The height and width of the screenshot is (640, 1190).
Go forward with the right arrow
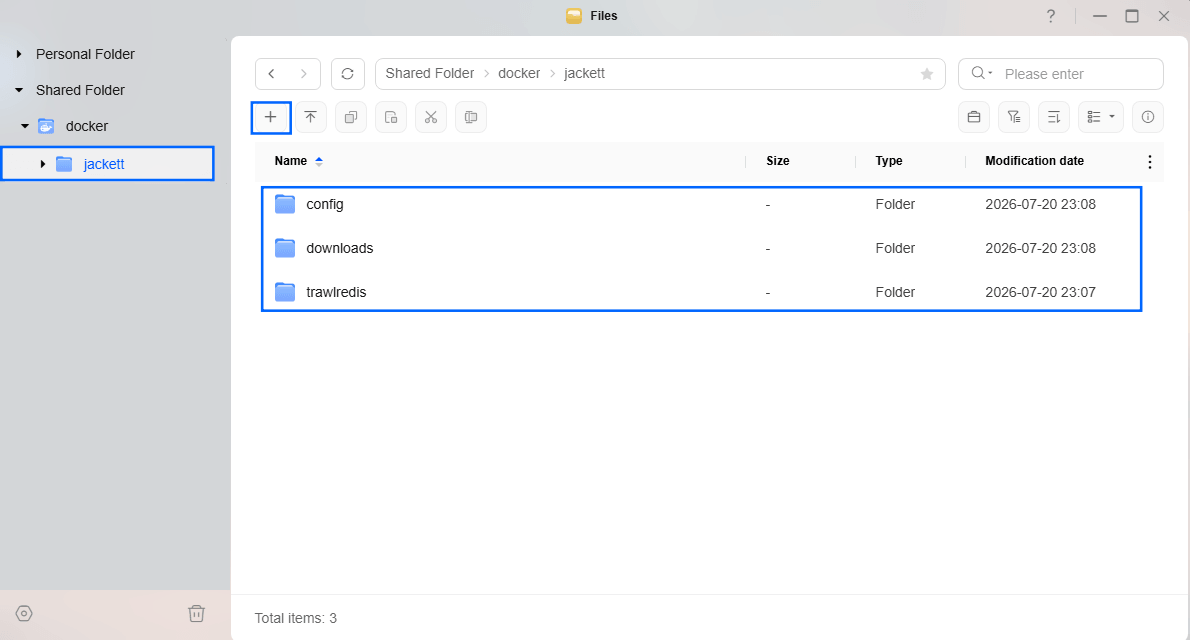pyautogui.click(x=304, y=74)
